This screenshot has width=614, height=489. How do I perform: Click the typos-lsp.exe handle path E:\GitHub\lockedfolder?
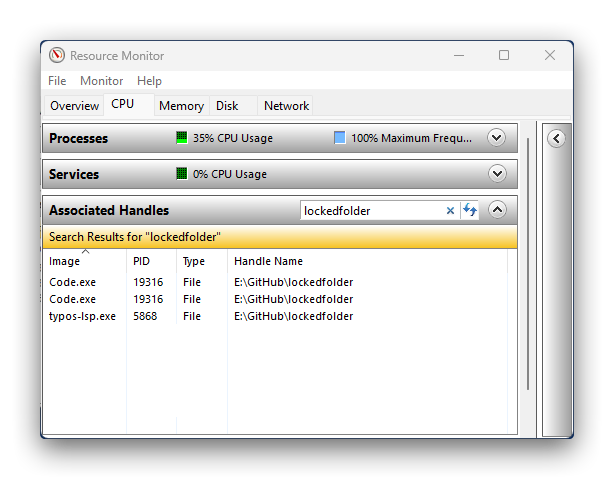(293, 316)
